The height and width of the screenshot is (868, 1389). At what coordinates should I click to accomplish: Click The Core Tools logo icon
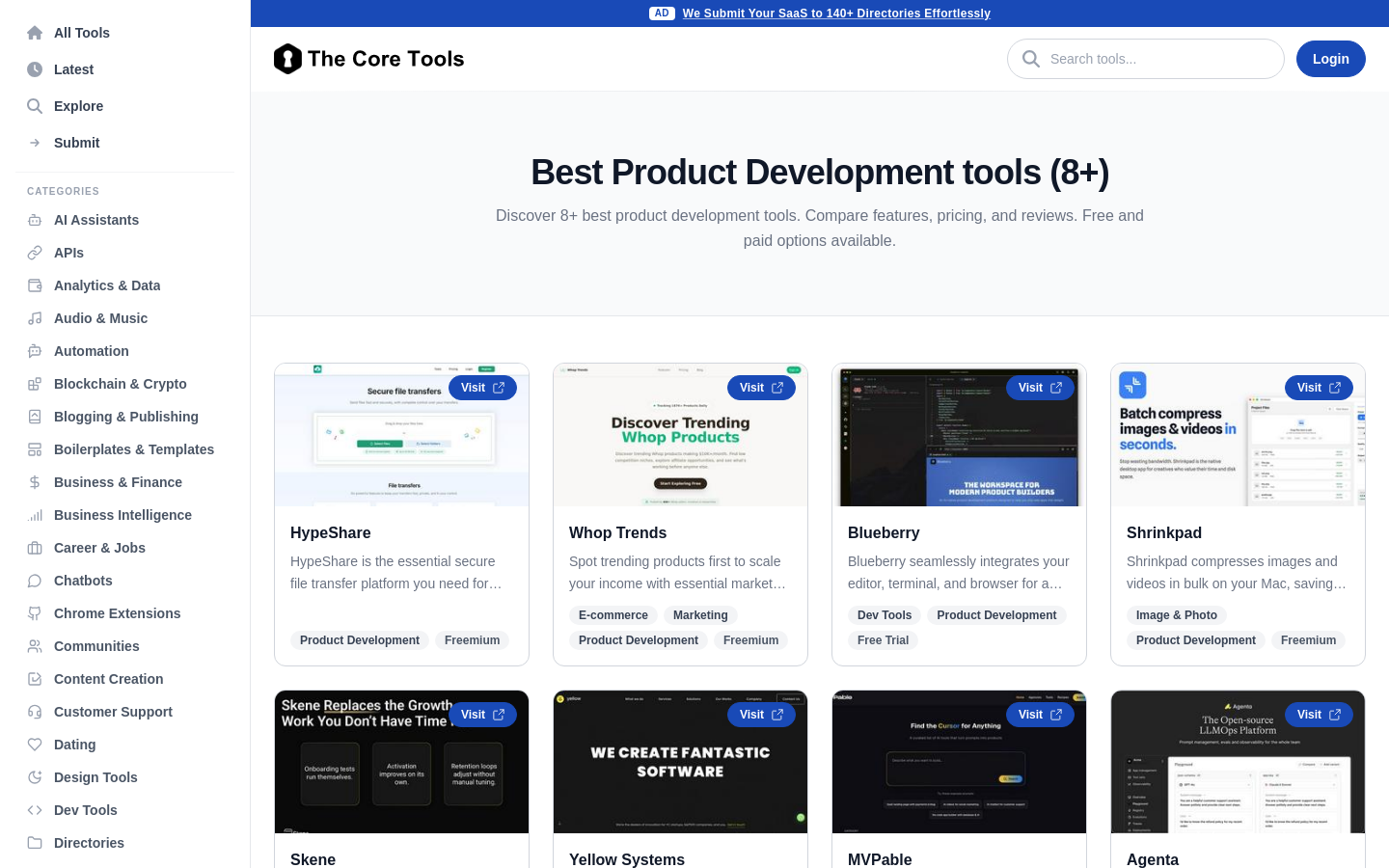pyautogui.click(x=287, y=59)
